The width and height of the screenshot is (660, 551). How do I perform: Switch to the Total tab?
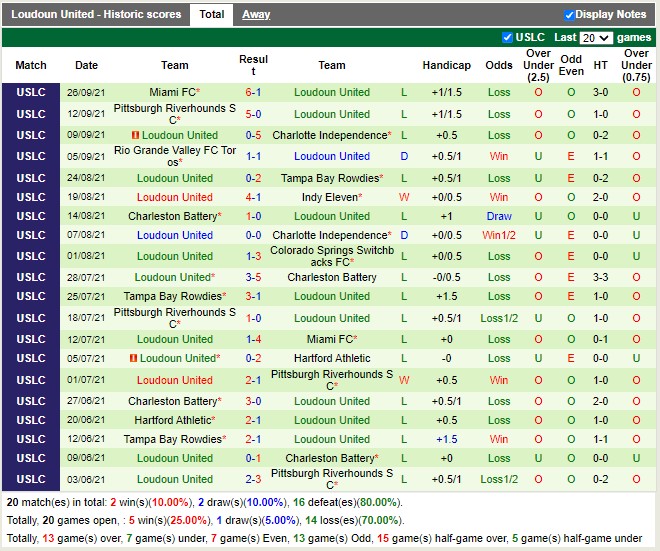[x=211, y=15]
